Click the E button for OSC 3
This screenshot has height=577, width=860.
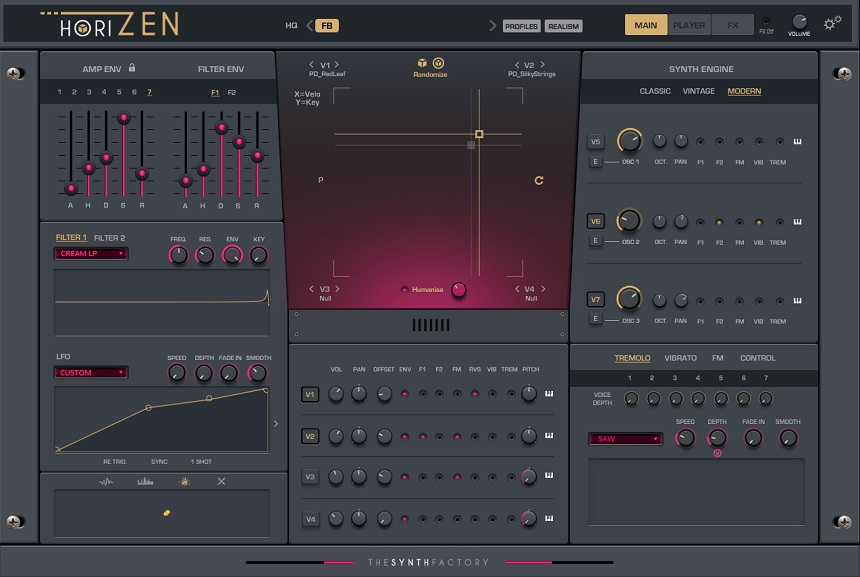tap(595, 319)
